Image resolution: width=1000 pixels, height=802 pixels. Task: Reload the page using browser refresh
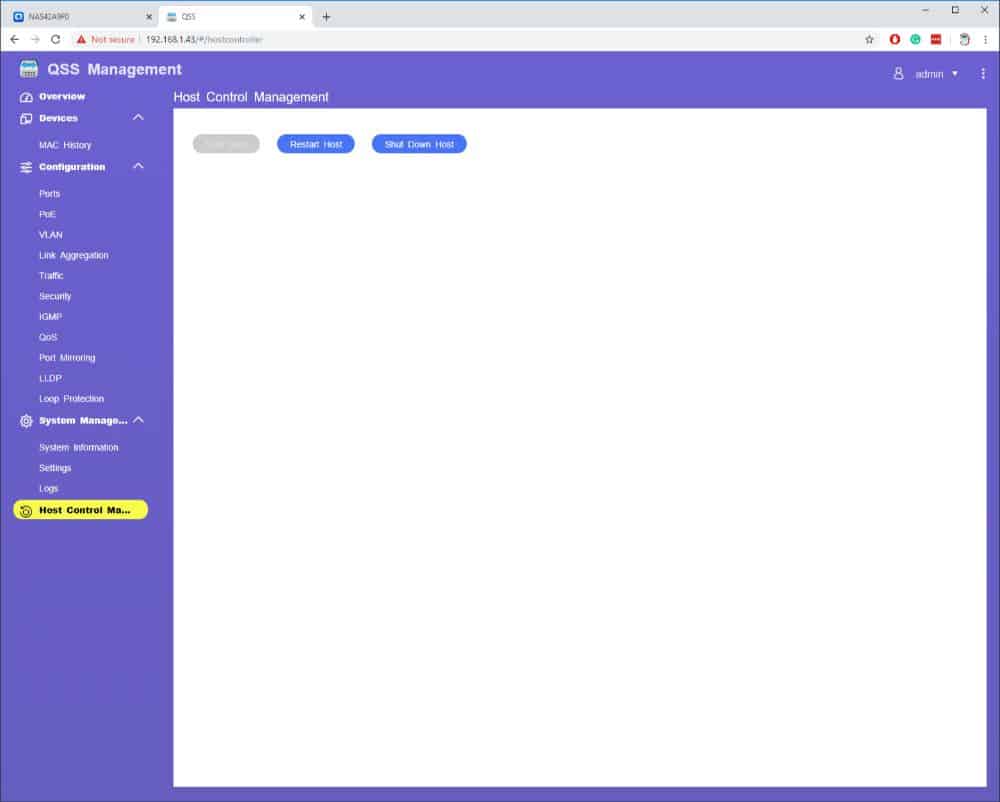coord(55,39)
